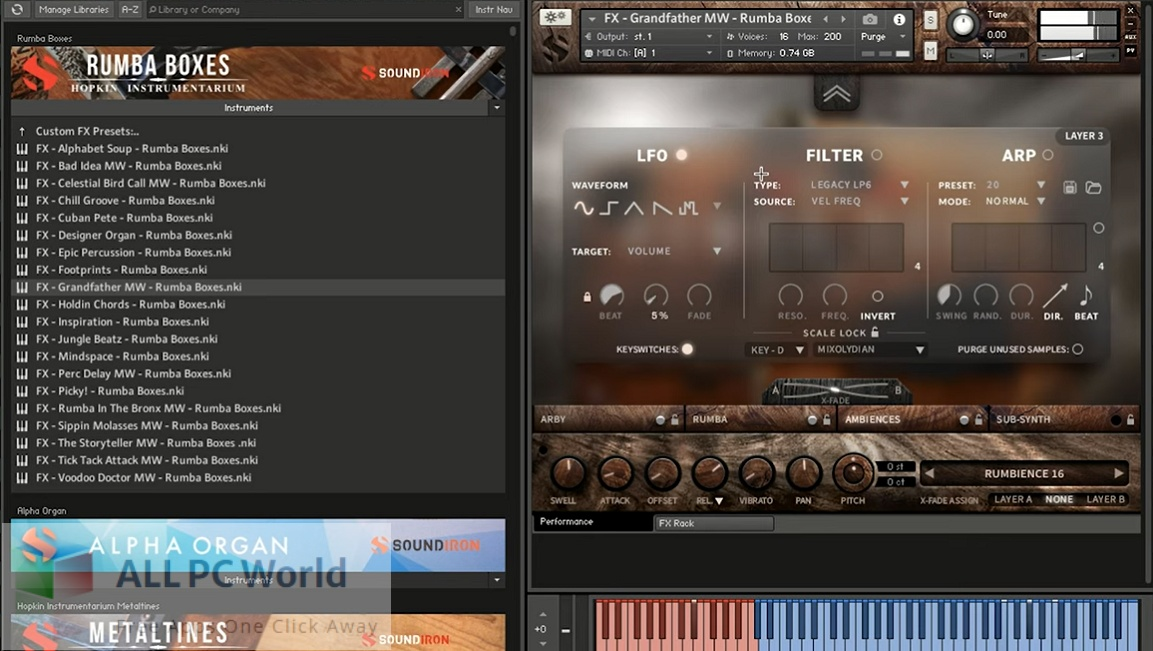Load FX - Voodoo Doctor MW preset
Viewport: 1153px width, 651px height.
point(143,478)
